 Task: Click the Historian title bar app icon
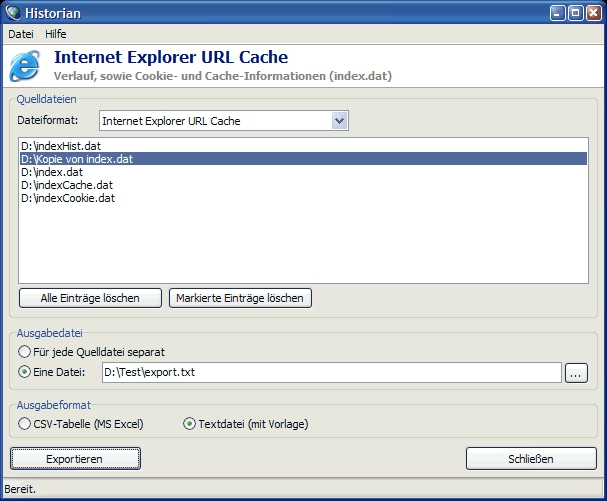pos(12,13)
